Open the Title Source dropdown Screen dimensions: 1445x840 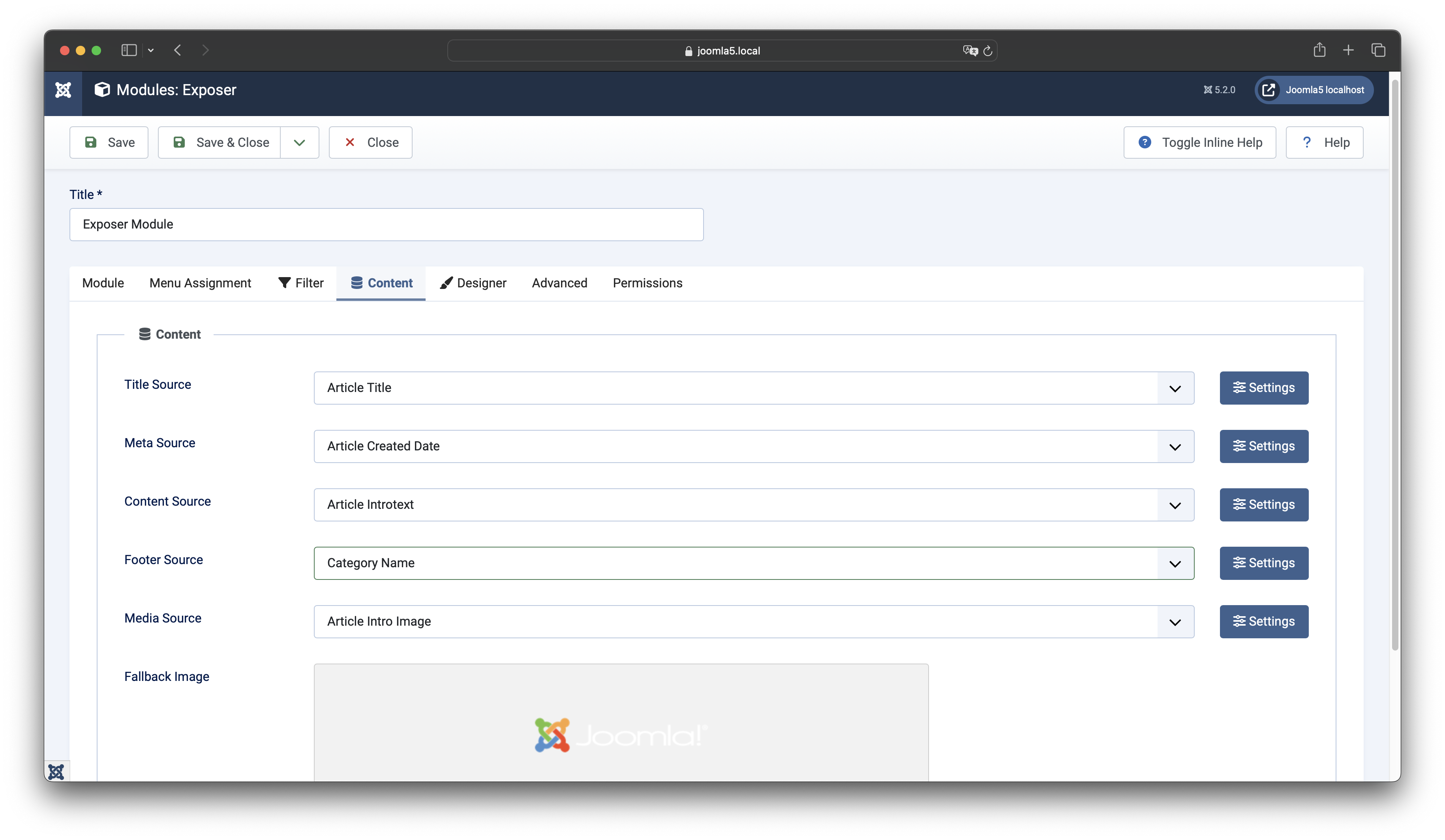(x=754, y=388)
